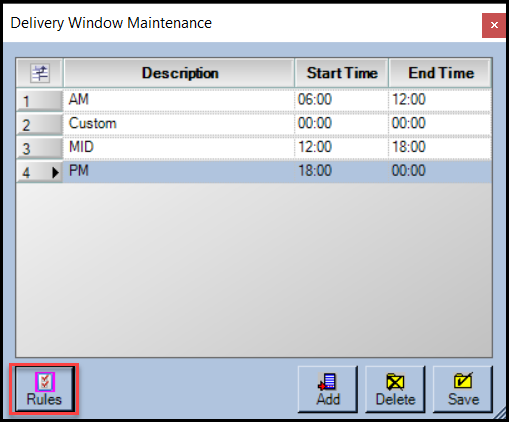Click AM end time 12:00
The height and width of the screenshot is (422, 509).
(x=440, y=100)
